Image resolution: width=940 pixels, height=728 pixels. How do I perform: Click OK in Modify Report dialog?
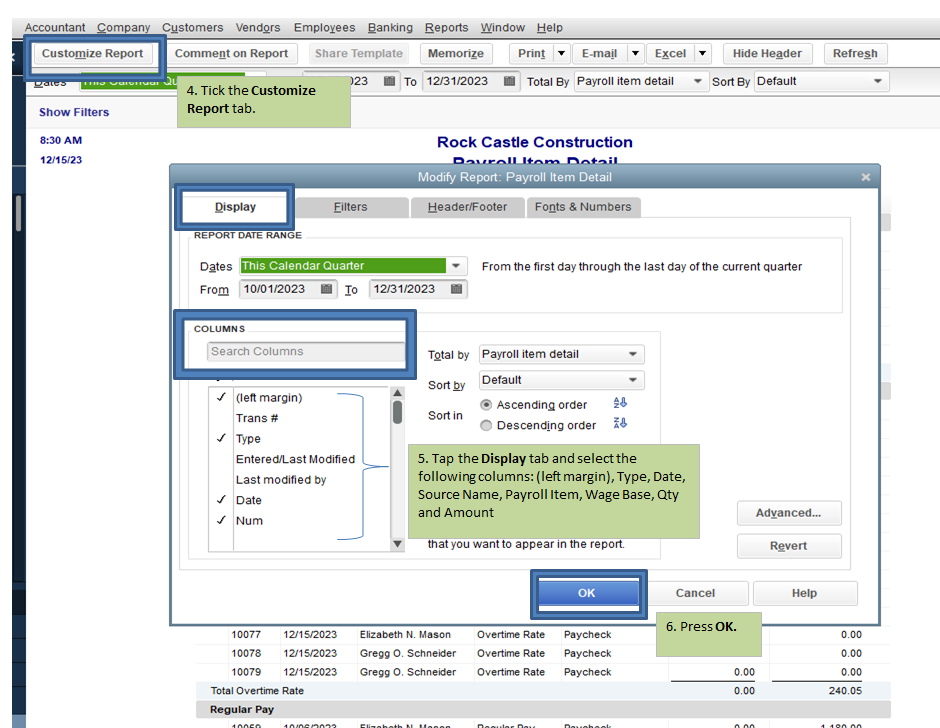588,593
